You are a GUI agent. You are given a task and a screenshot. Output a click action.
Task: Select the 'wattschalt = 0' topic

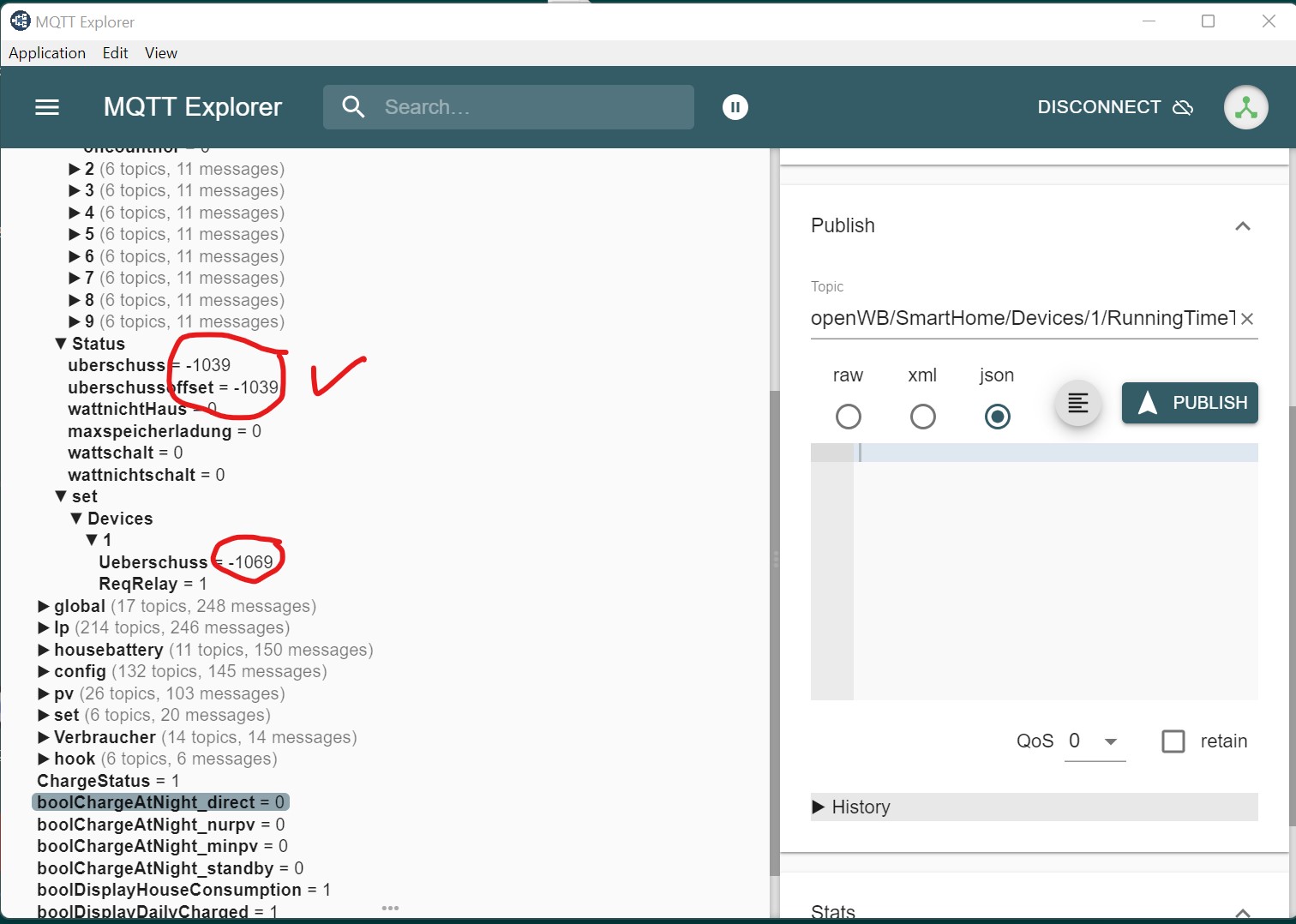point(125,453)
